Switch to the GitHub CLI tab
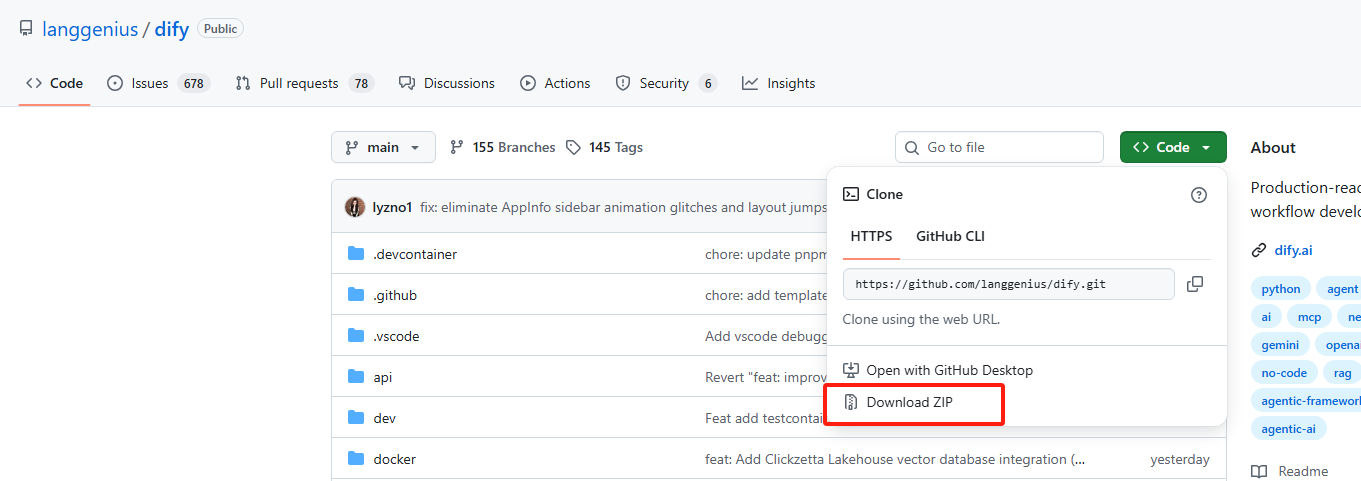The width and height of the screenshot is (1361, 481). [950, 236]
